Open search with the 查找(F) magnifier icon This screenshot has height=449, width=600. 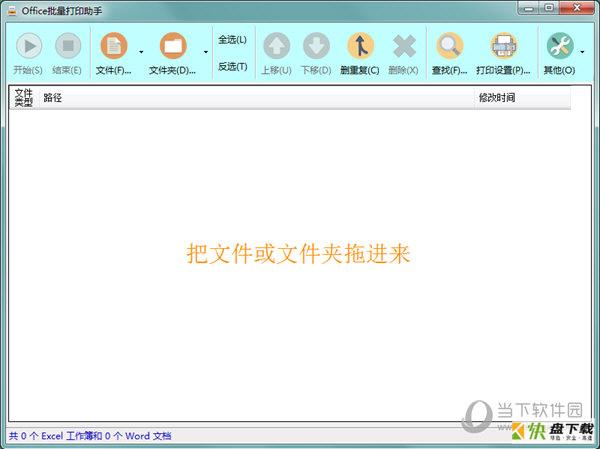click(x=450, y=46)
